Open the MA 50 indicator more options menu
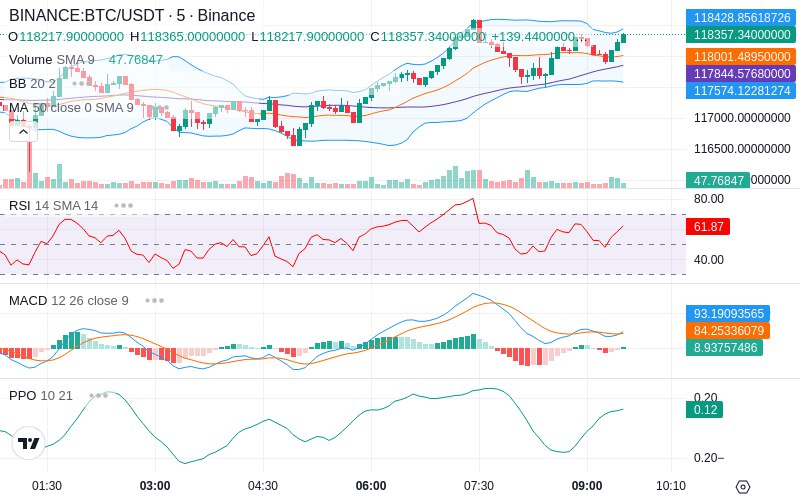Viewport: 800px width, 500px height. (x=160, y=108)
